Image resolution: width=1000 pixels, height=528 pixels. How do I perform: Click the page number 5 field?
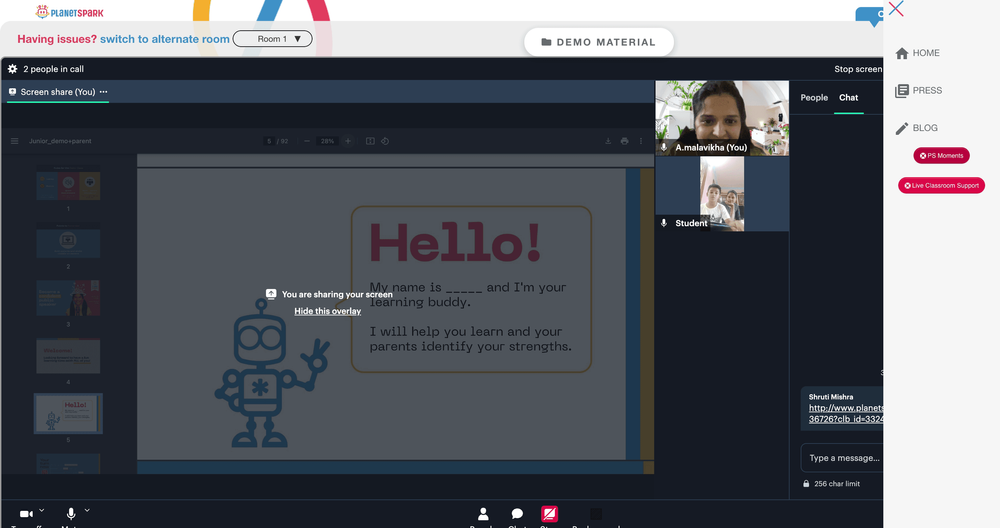269,141
